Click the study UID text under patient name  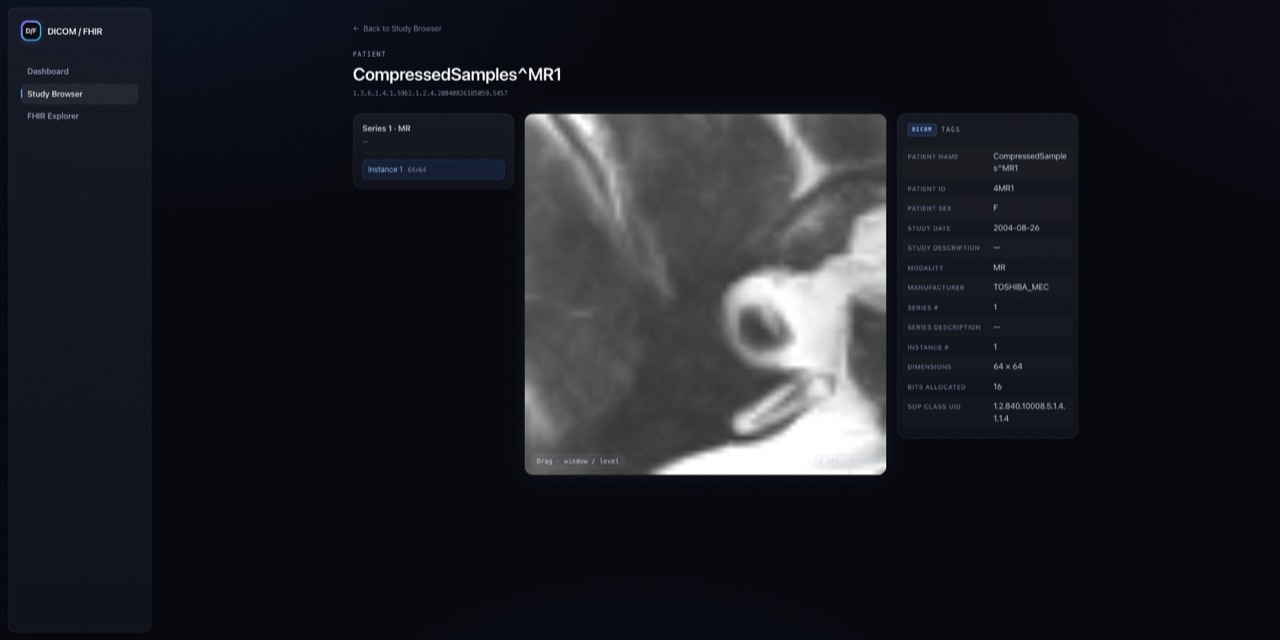(x=430, y=93)
